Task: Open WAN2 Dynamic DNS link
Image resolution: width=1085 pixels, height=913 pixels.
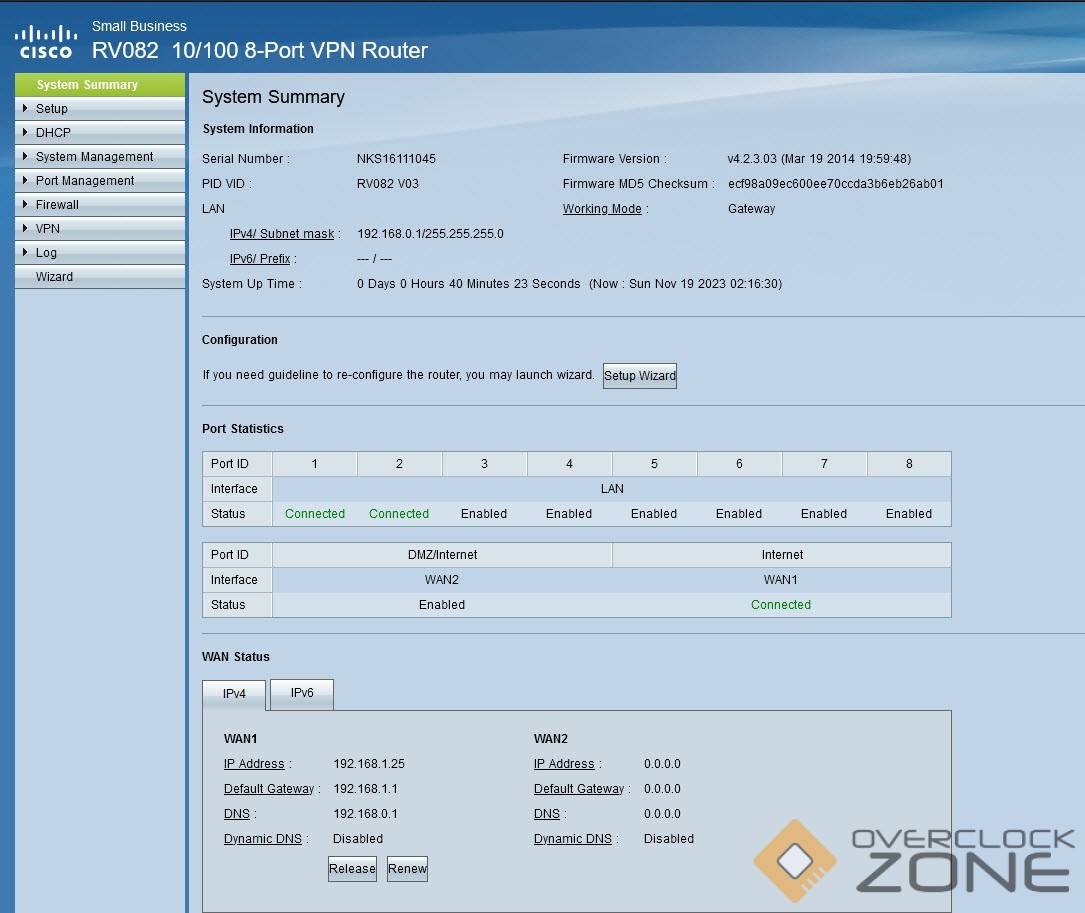Action: pyautogui.click(x=573, y=838)
